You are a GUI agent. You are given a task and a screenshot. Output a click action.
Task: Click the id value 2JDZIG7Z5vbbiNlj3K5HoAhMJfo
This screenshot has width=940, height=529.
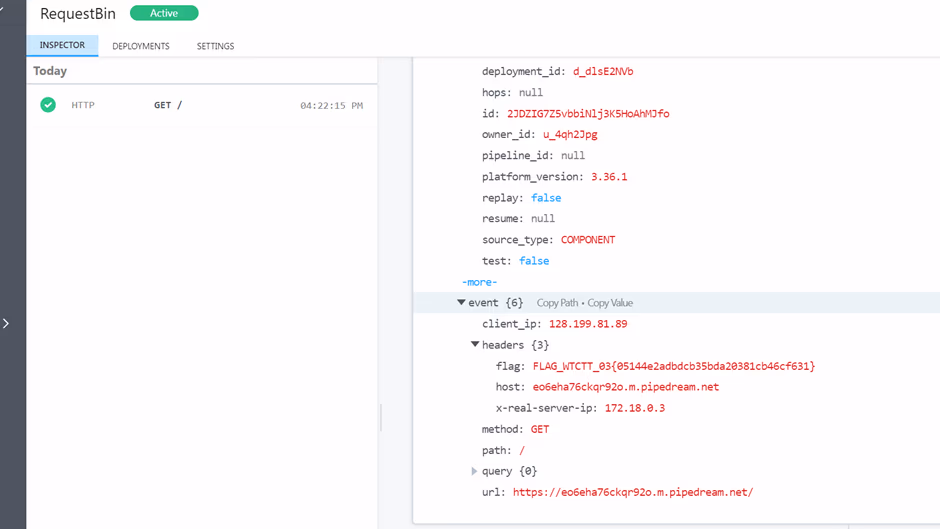[588, 113]
